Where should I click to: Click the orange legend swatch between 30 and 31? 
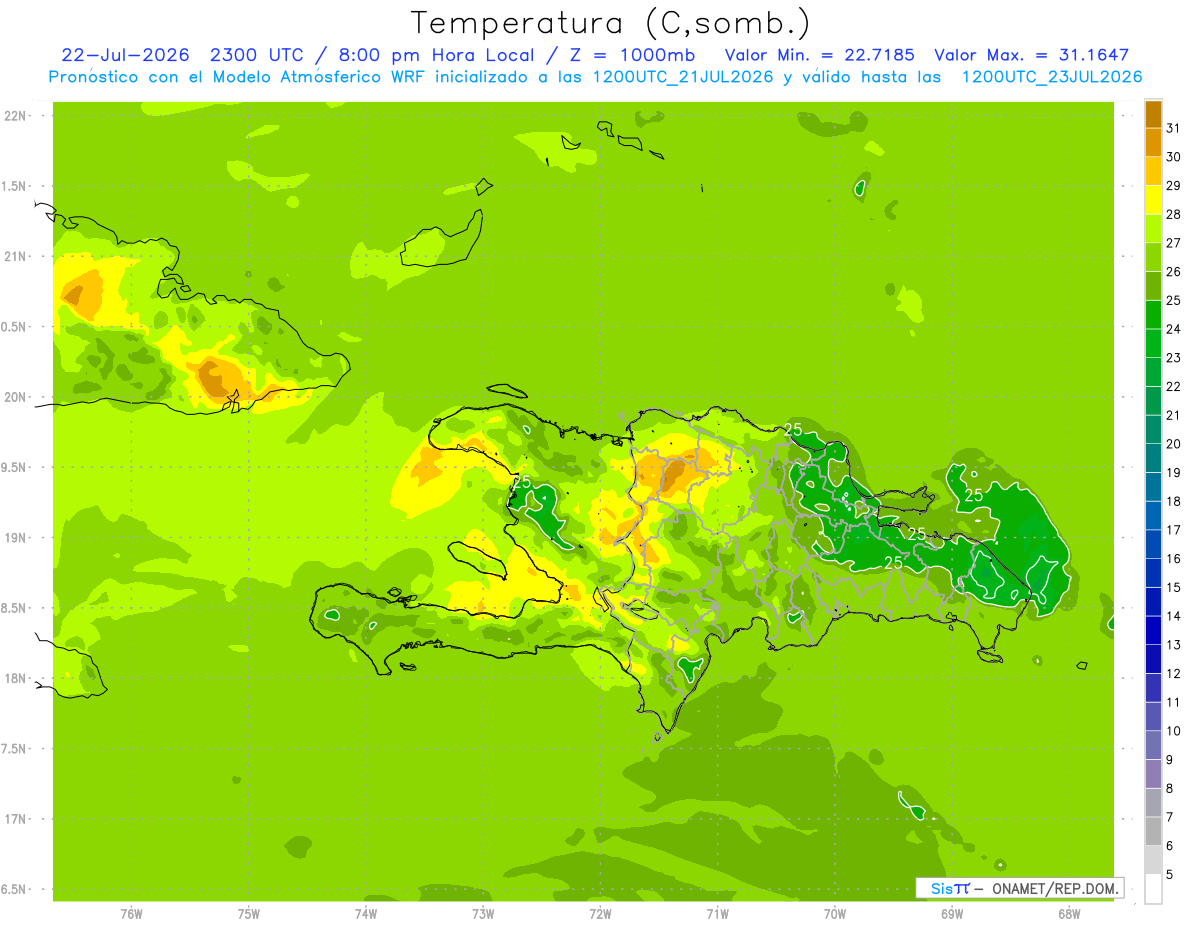(1153, 142)
